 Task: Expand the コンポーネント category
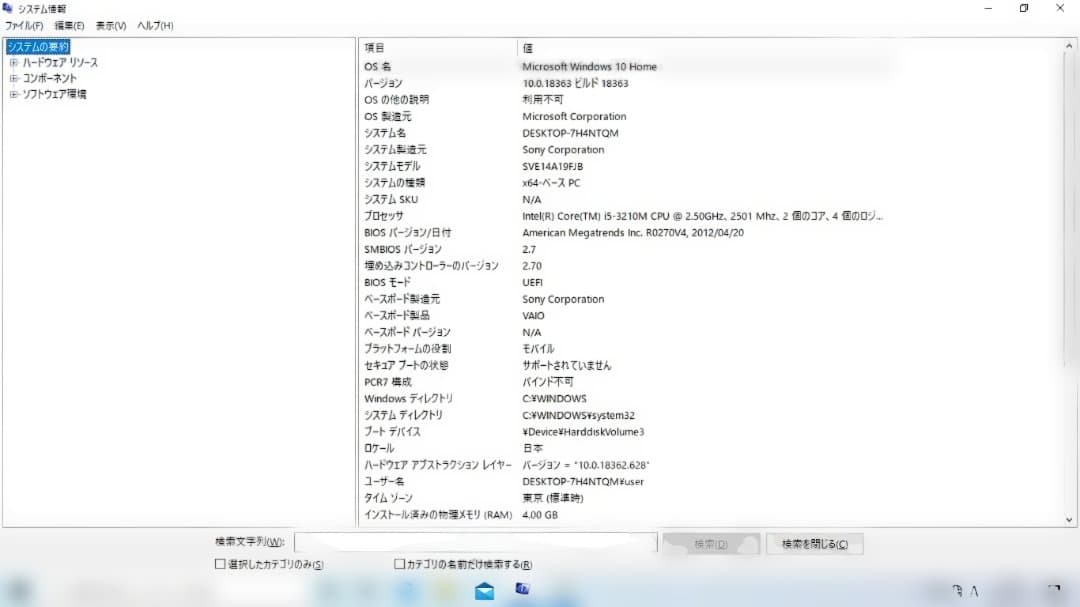tap(14, 77)
